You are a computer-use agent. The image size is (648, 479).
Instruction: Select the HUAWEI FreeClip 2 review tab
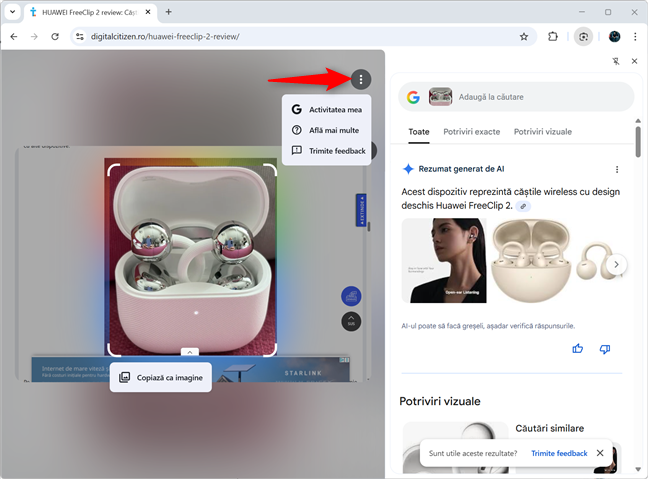point(90,12)
